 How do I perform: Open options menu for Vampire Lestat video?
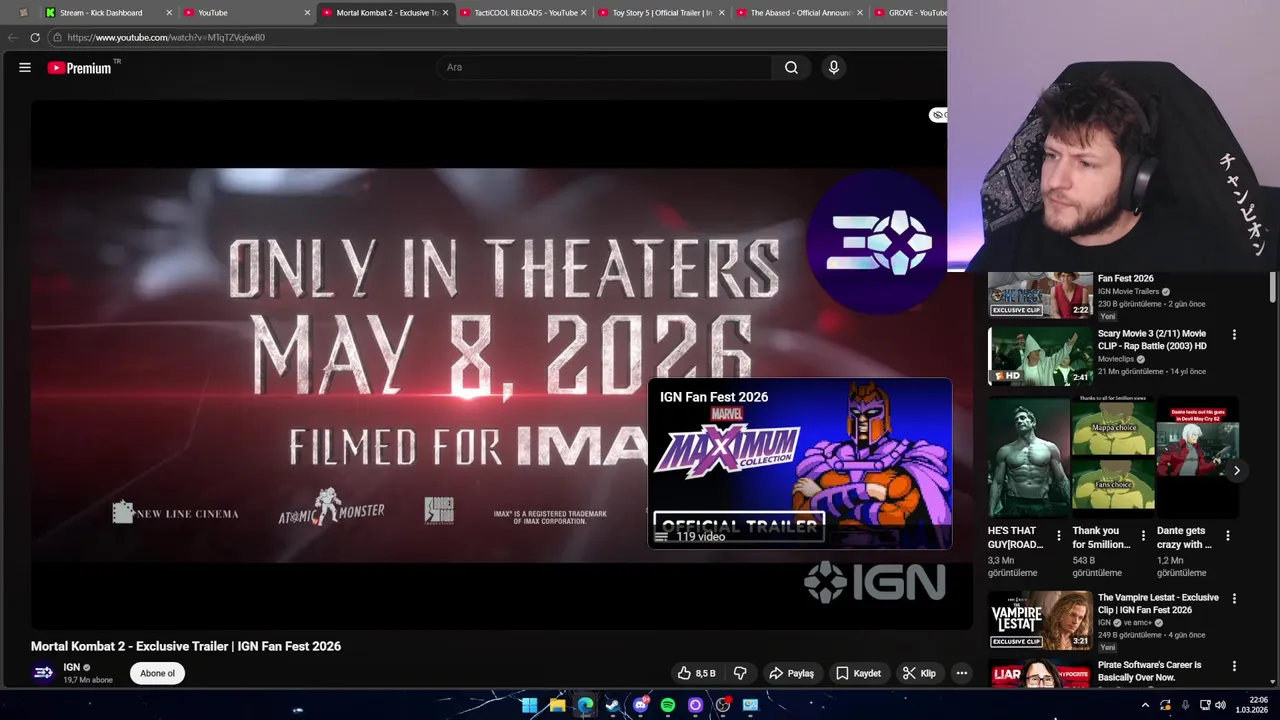point(1234,599)
